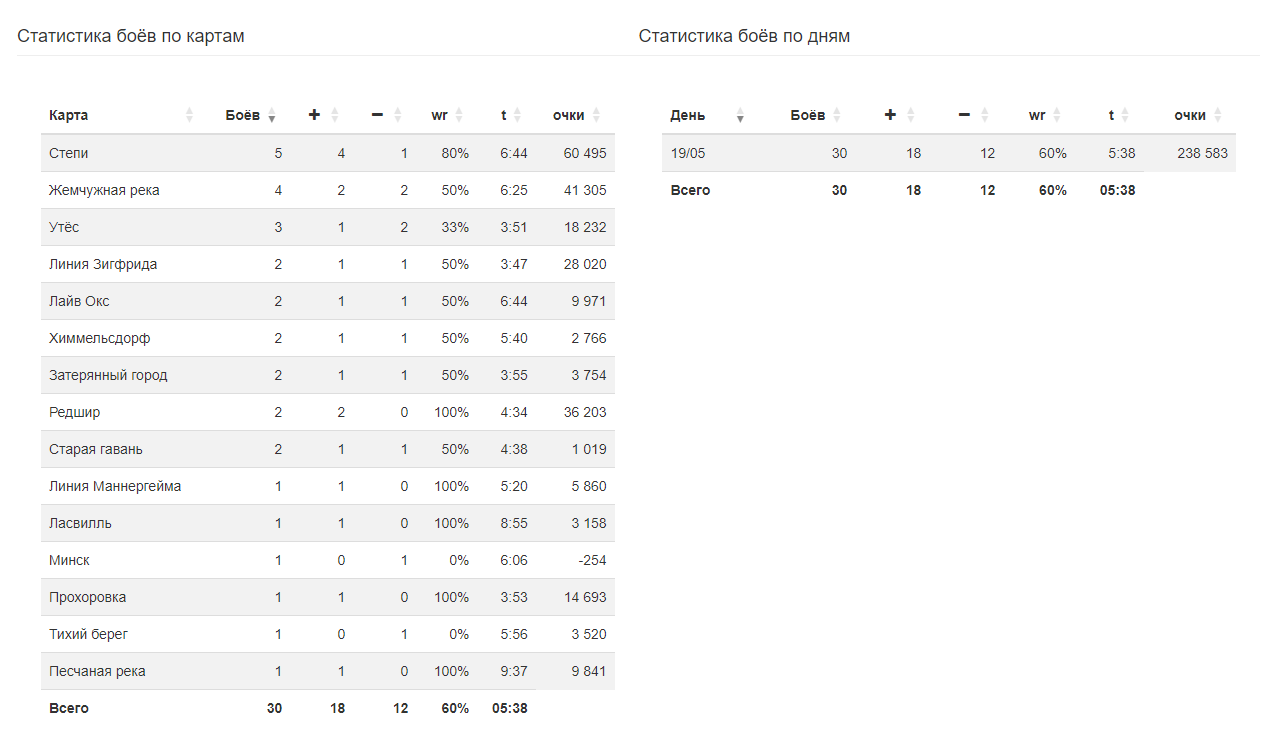Click sort arrows next to Боёв in maps table
Image resolution: width=1265 pixels, height=748 pixels.
click(272, 116)
